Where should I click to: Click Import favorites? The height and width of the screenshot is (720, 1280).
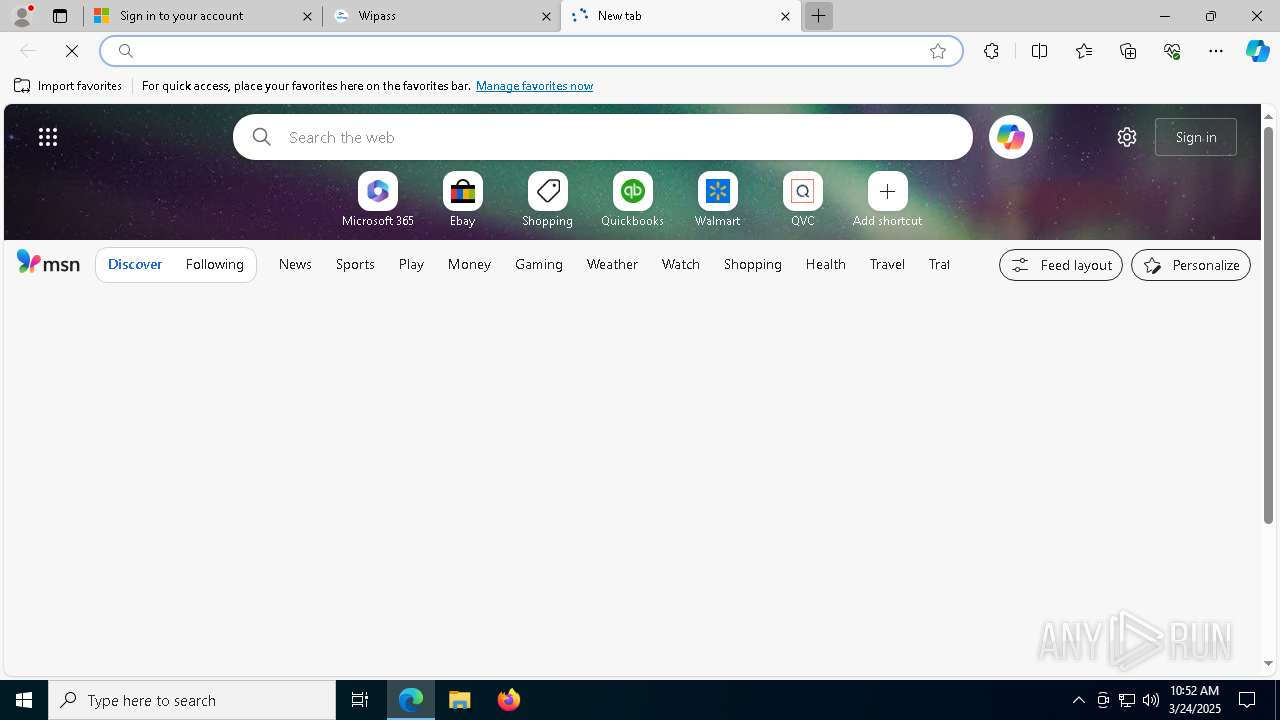pyautogui.click(x=68, y=86)
